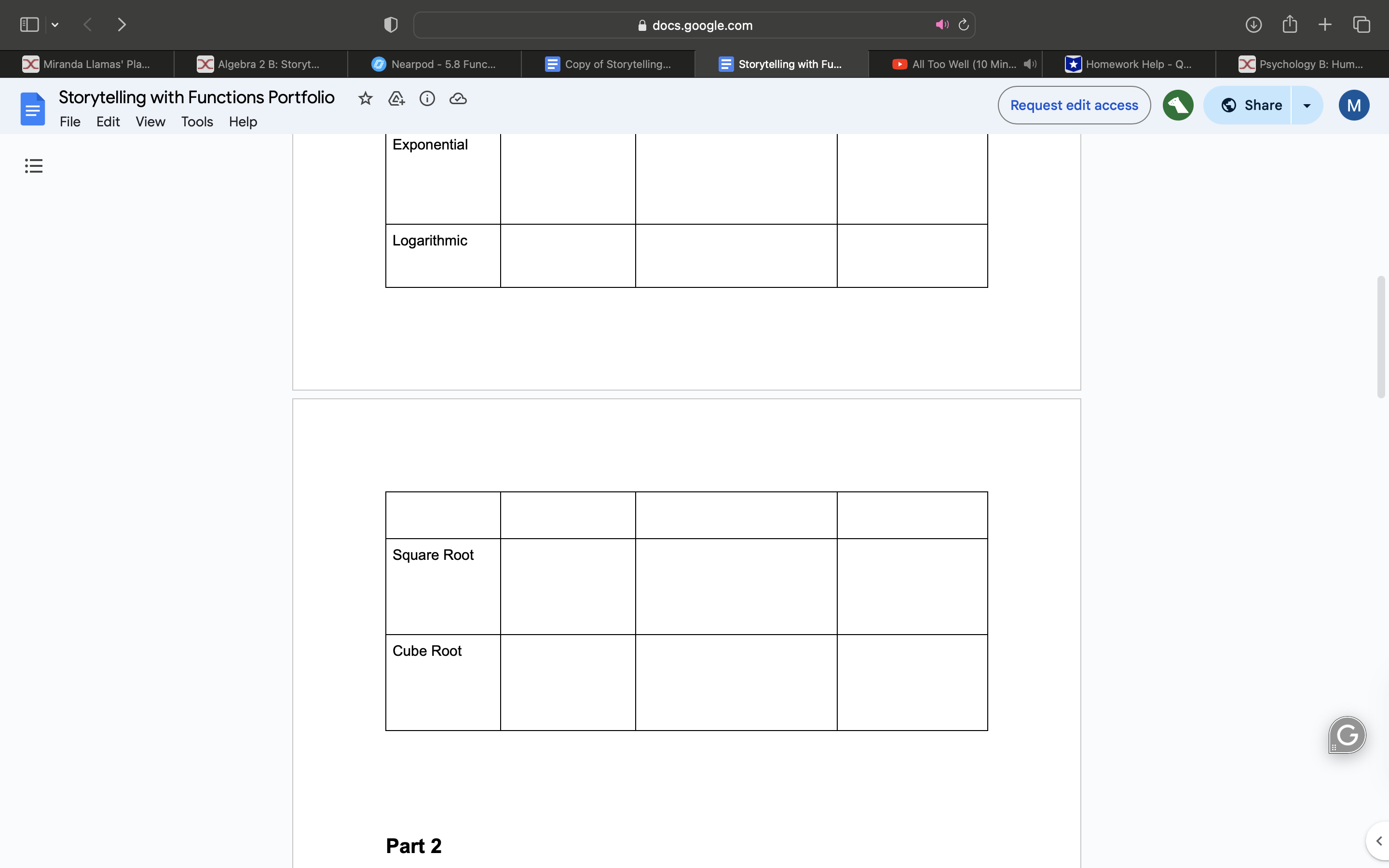Click the green collaborator avatar
The height and width of the screenshot is (868, 1389).
[1178, 105]
